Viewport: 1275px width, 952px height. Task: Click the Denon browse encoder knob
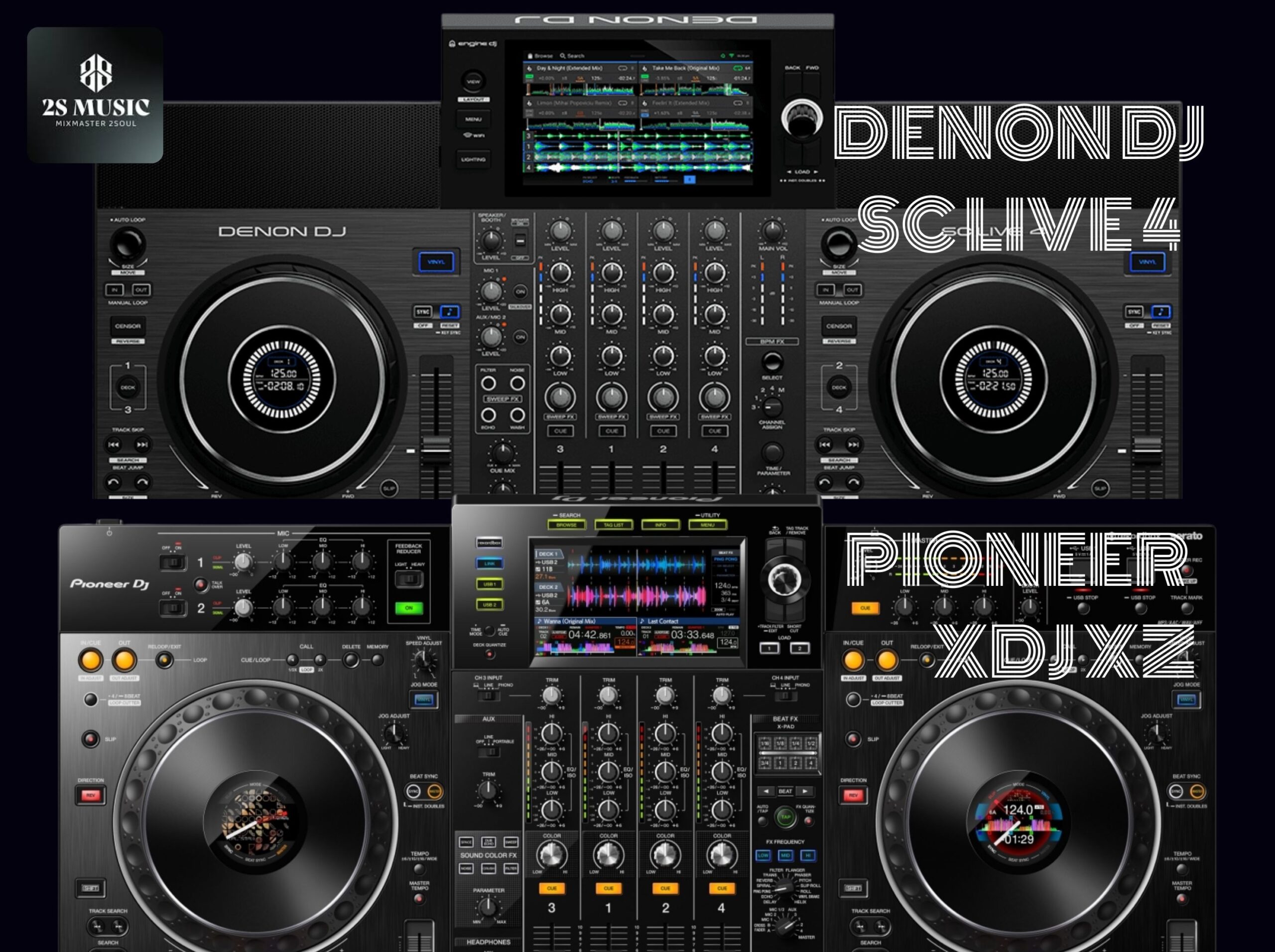[x=801, y=119]
